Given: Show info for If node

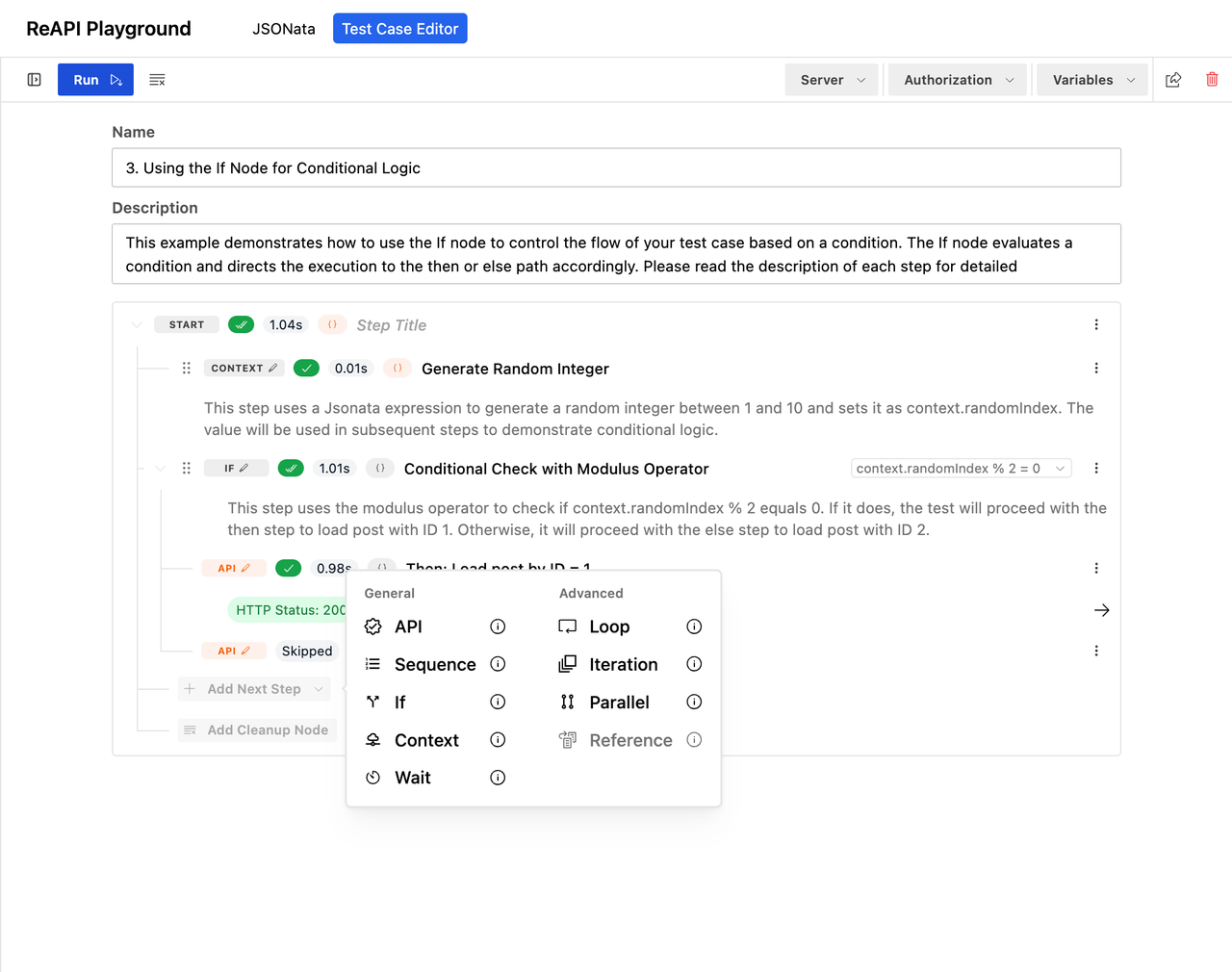Looking at the screenshot, I should point(498,702).
